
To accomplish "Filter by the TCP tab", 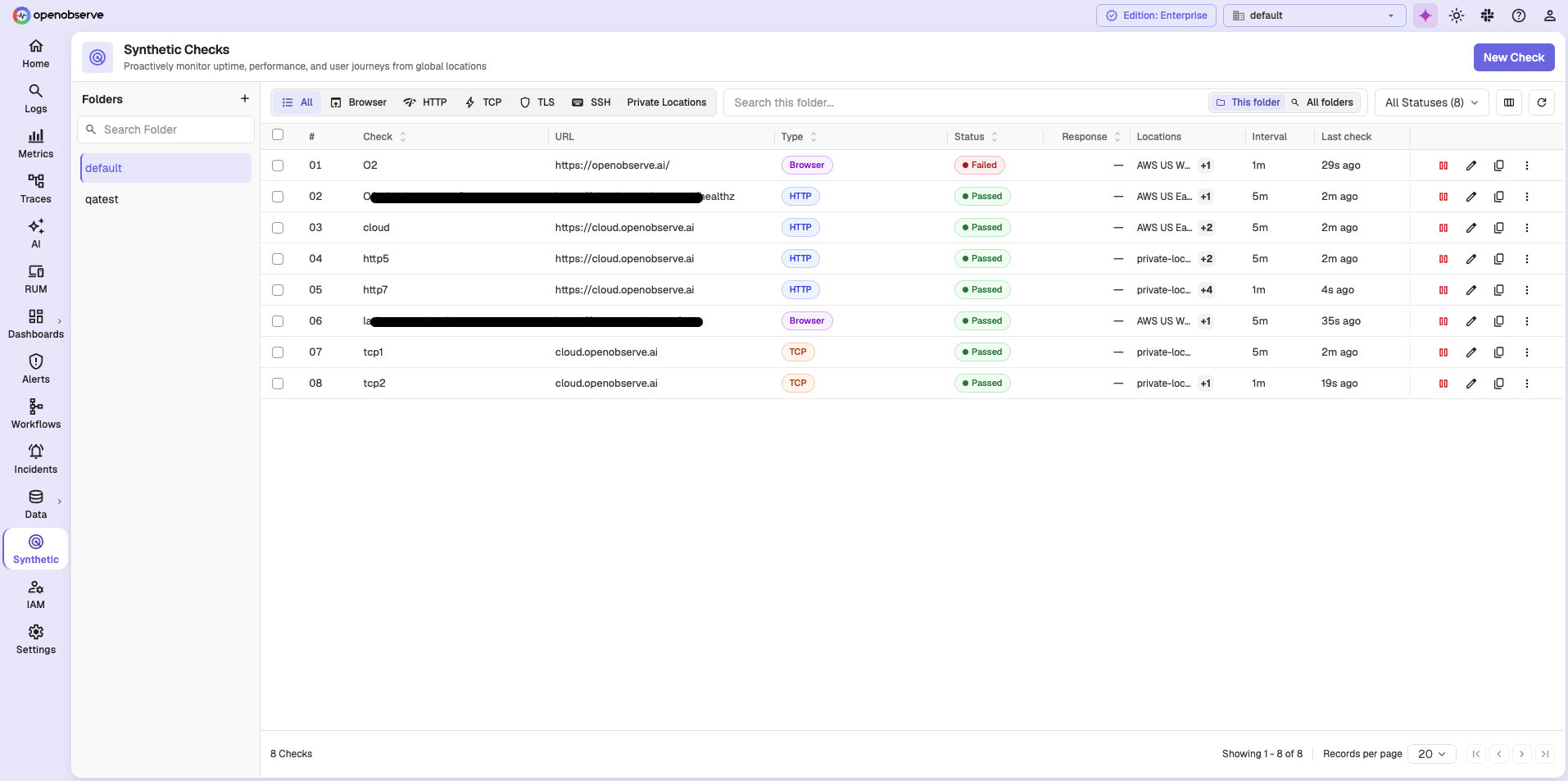I will (x=483, y=102).
